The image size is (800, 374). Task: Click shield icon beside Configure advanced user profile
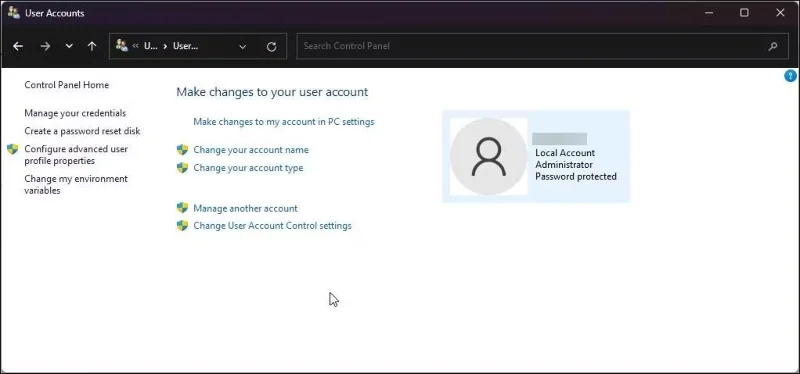tap(13, 149)
